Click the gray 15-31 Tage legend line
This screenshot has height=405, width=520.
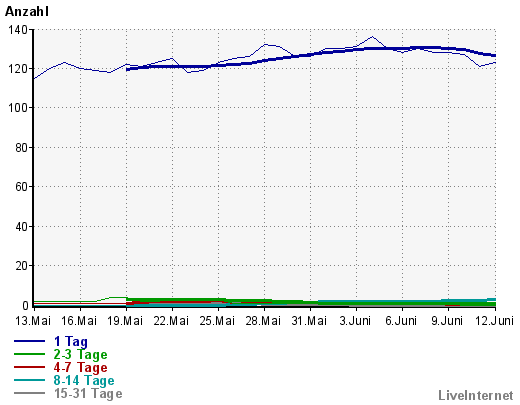click(x=29, y=393)
